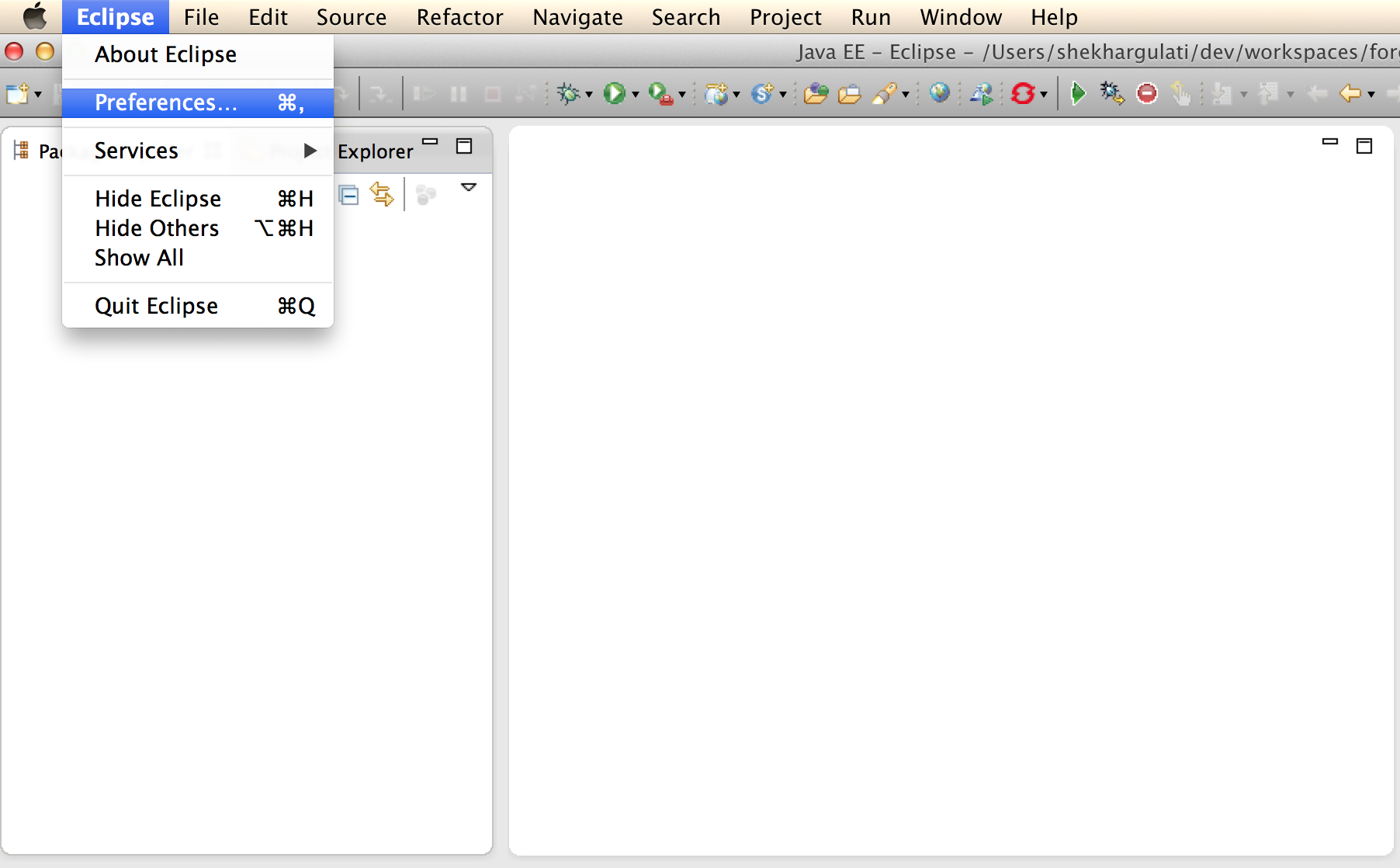1400x868 pixels.
Task: Open the new web project dropdown arrow
Action: (x=736, y=95)
